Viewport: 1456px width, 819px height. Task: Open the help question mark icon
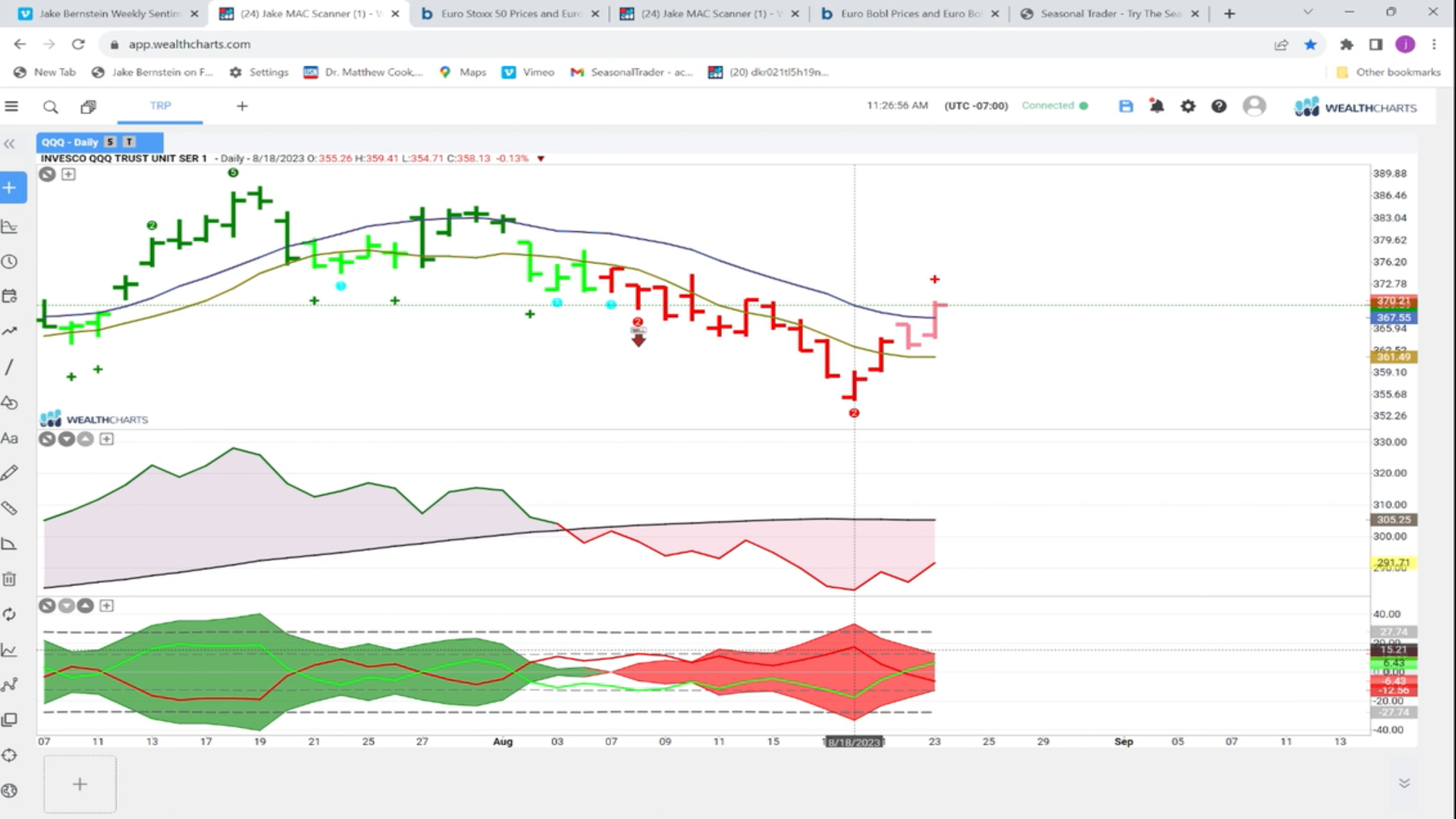point(1219,106)
